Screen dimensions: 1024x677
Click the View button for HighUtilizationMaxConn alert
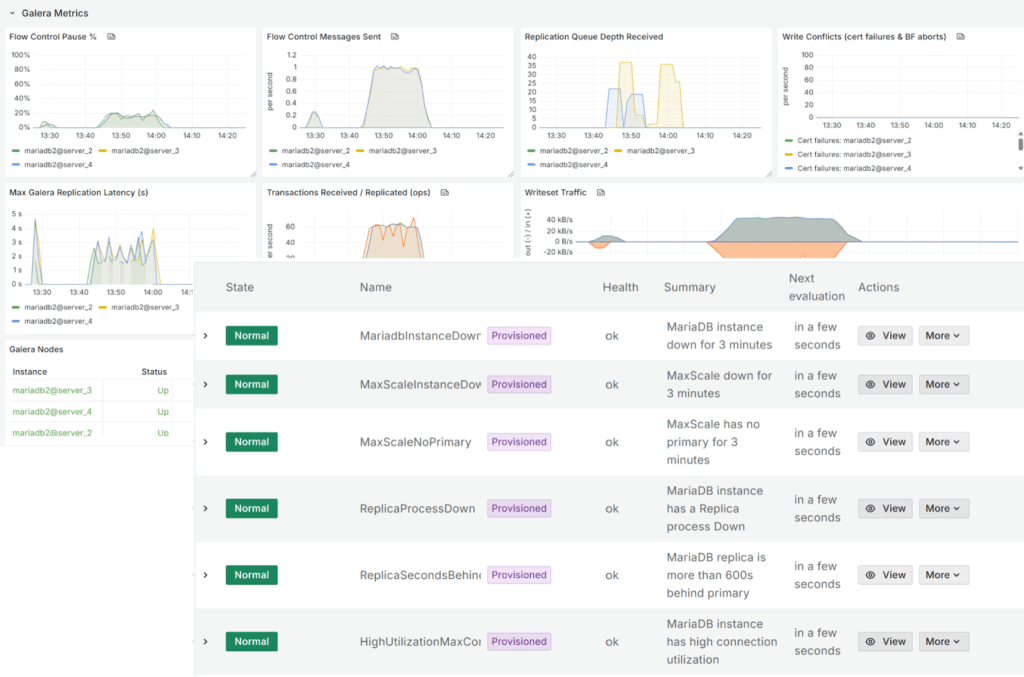coord(885,641)
